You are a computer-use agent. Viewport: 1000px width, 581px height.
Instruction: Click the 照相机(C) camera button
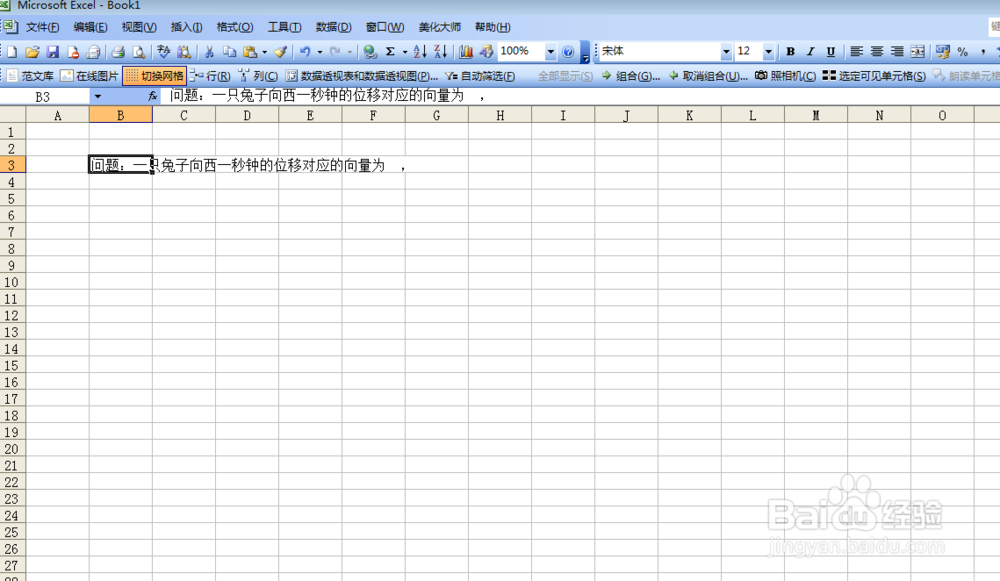(x=785, y=76)
